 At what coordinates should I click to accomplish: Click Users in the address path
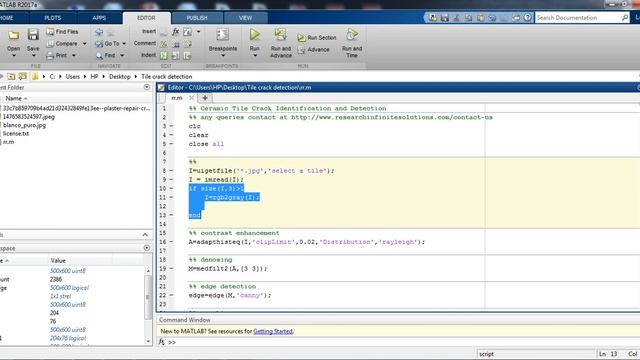[73, 76]
